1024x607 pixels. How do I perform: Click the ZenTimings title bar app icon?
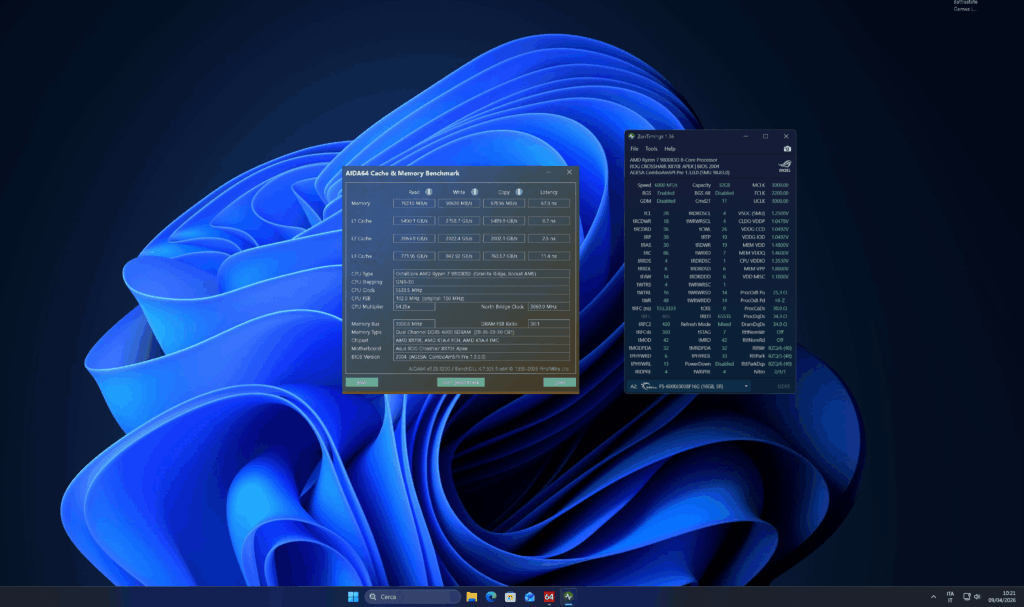click(632, 137)
